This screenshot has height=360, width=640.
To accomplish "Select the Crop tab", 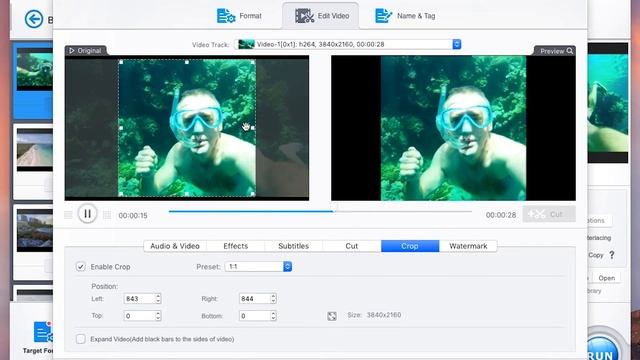I will 410,246.
